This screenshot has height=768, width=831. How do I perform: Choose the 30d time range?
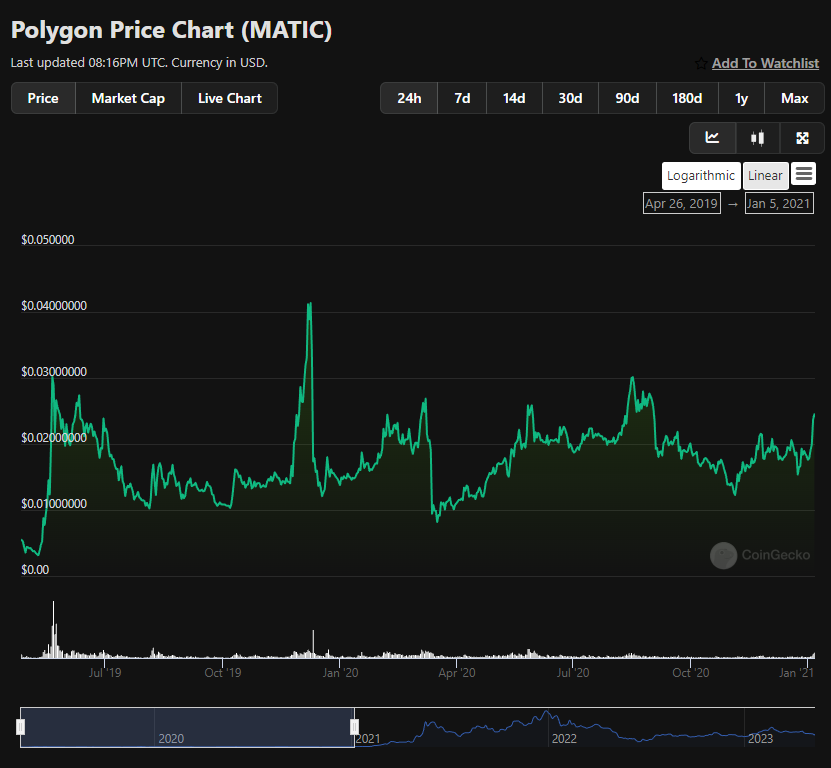[x=570, y=98]
